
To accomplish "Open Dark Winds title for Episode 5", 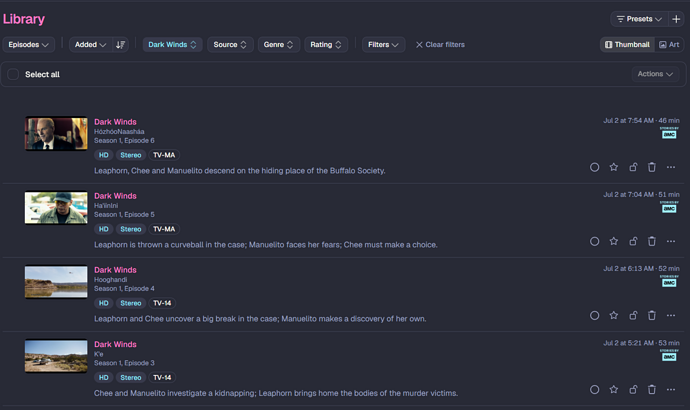I will (x=115, y=196).
